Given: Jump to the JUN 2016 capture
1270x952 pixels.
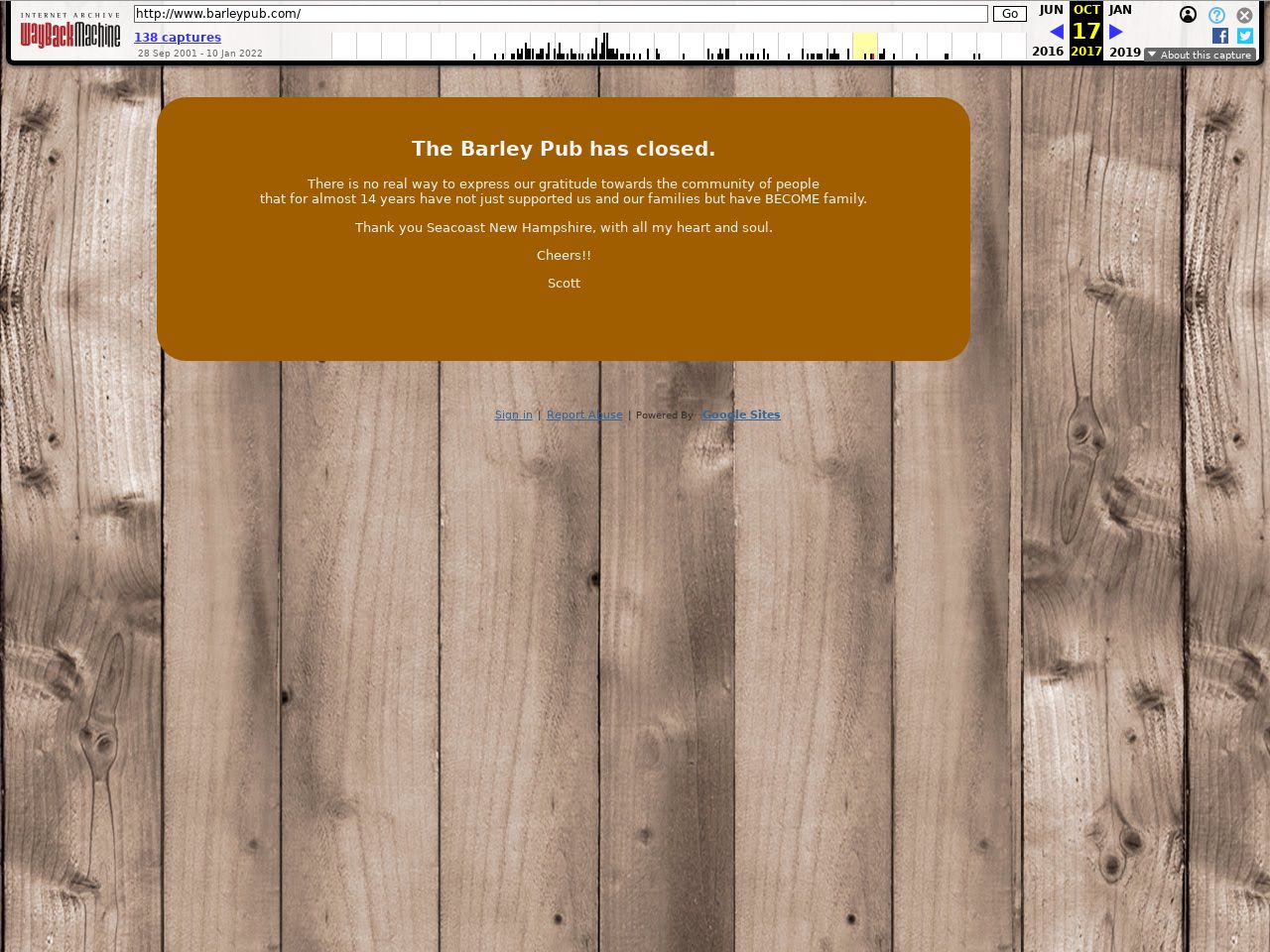Looking at the screenshot, I should 1050,10.
